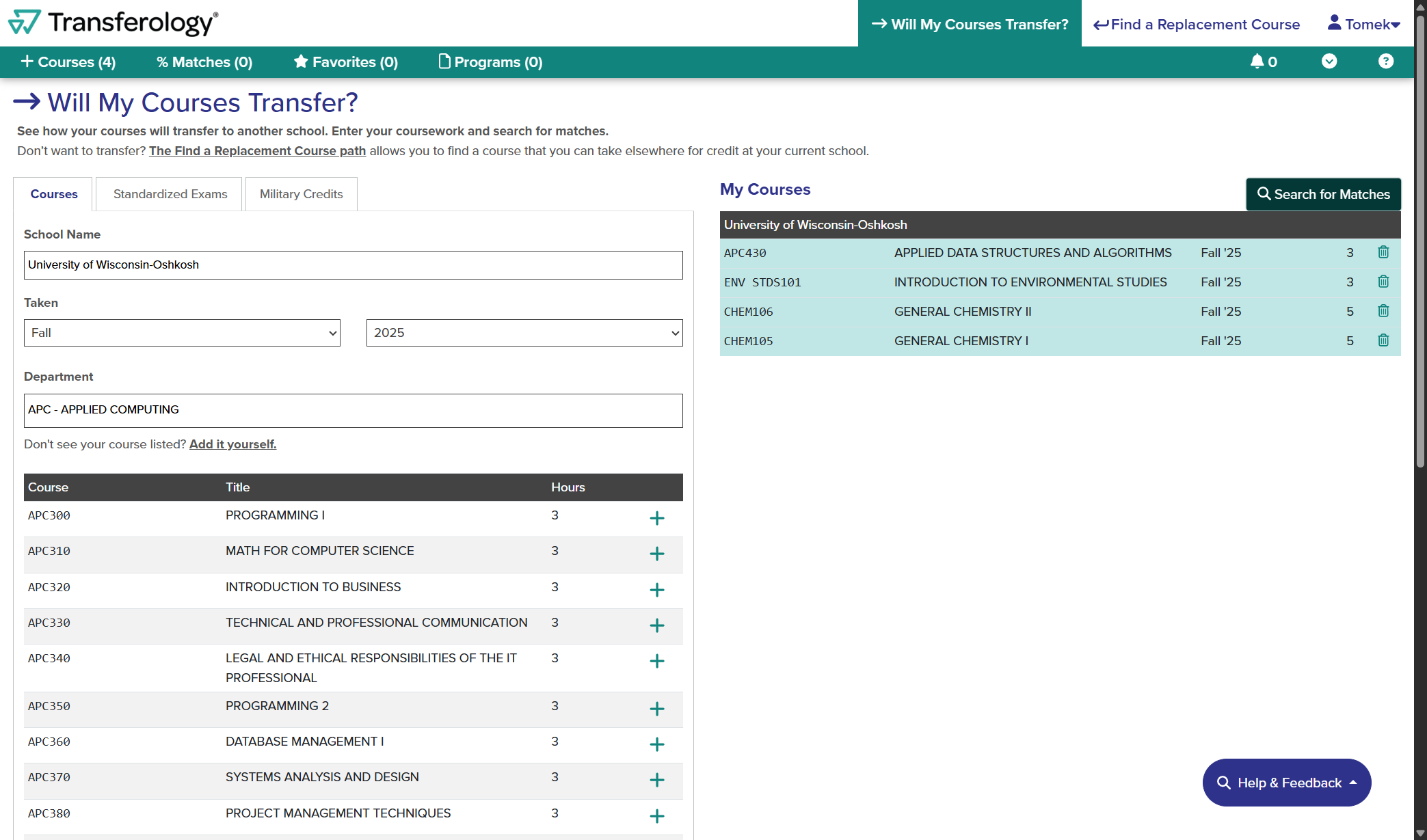Viewport: 1427px width, 840px height.
Task: Delete ENV STDS101 from My Courses
Action: (1383, 282)
